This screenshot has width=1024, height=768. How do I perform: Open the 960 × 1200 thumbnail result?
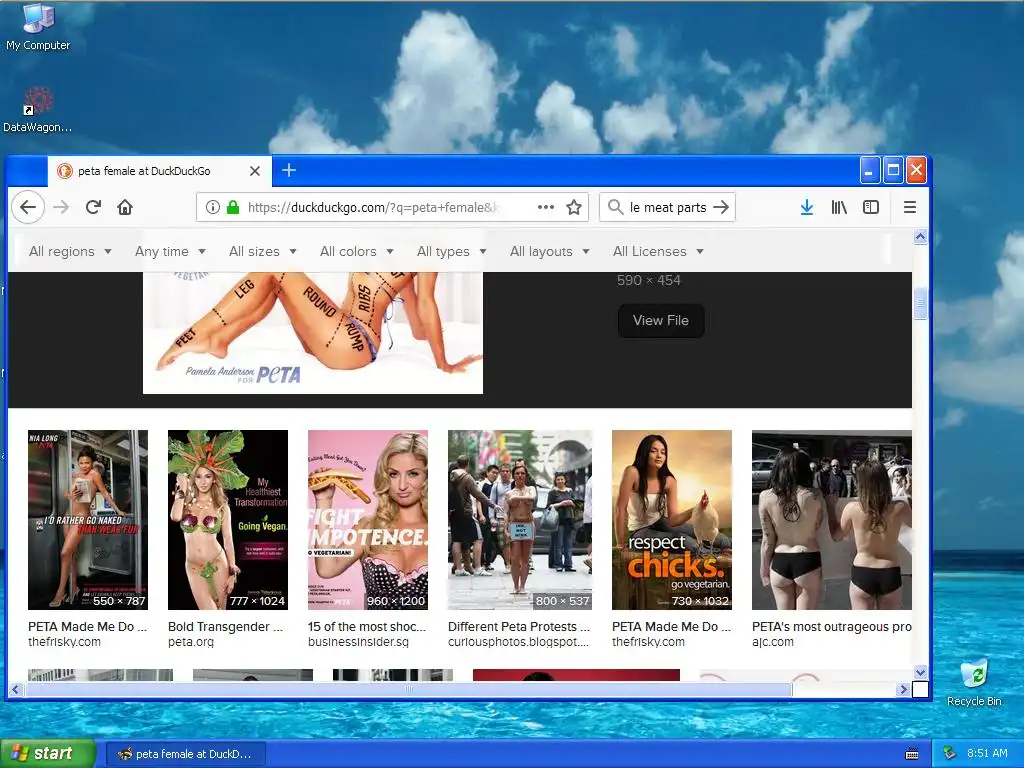368,520
